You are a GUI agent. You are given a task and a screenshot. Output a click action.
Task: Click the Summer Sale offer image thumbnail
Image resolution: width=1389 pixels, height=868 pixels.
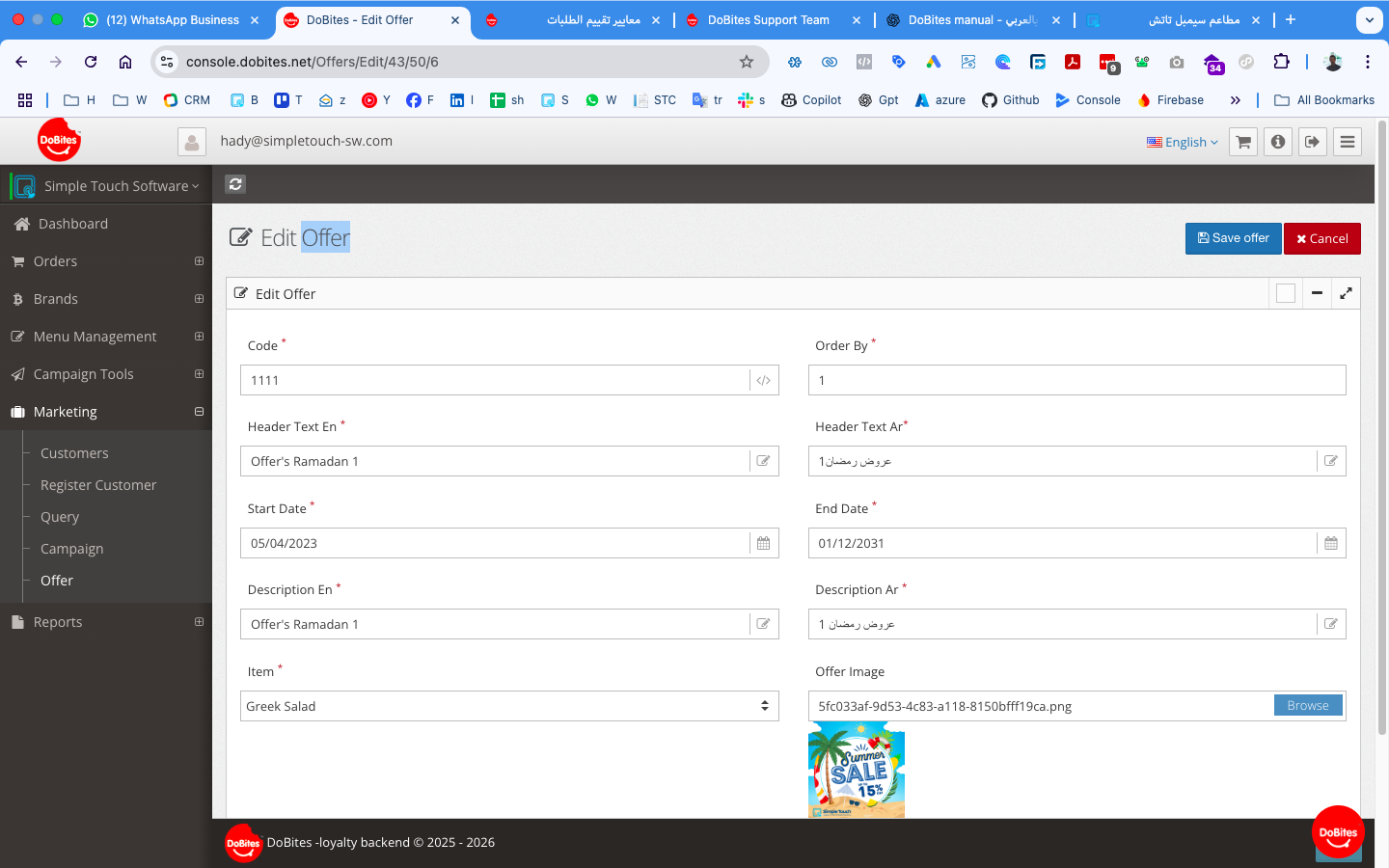coord(856,771)
